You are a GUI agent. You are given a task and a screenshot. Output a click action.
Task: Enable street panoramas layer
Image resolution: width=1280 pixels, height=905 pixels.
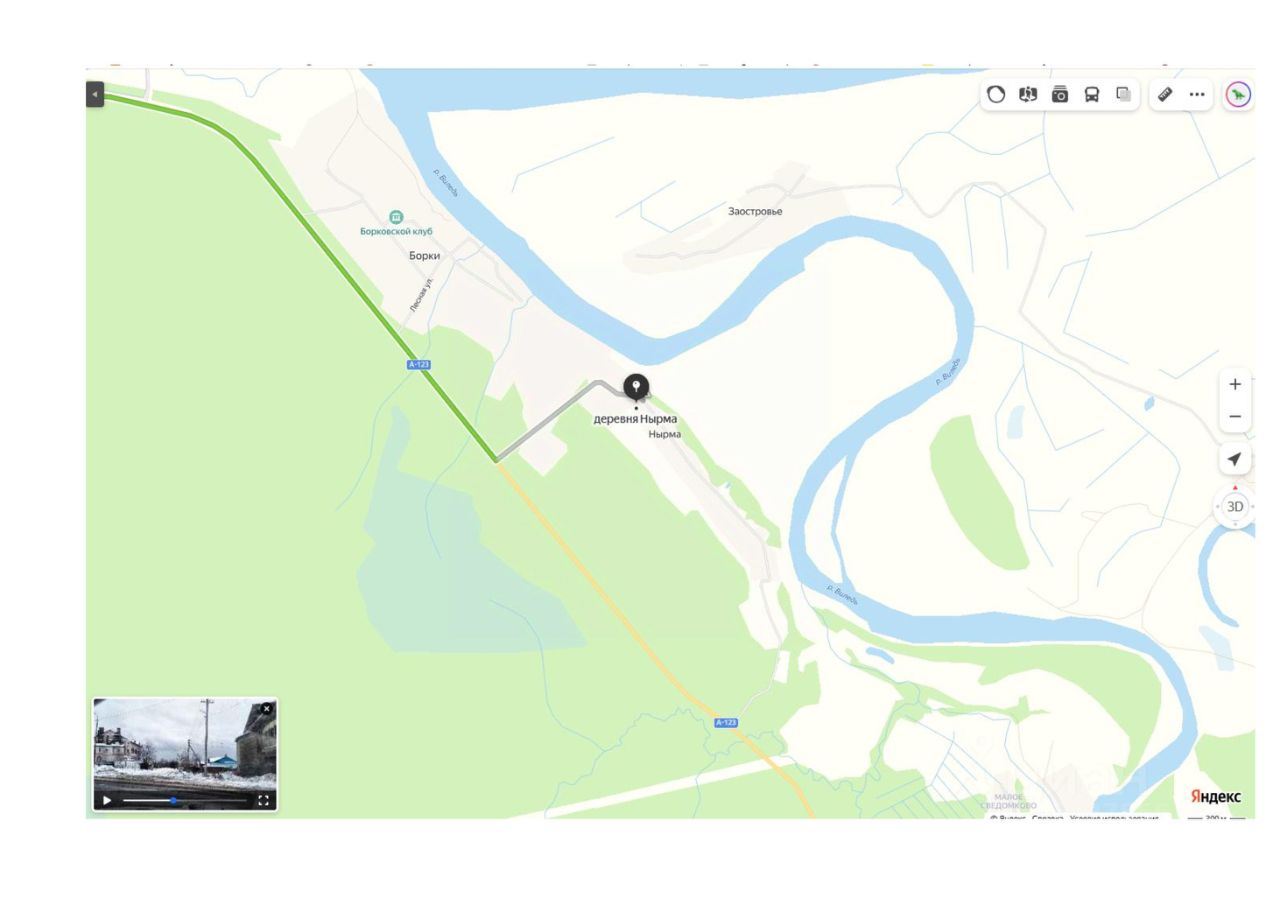click(1028, 94)
